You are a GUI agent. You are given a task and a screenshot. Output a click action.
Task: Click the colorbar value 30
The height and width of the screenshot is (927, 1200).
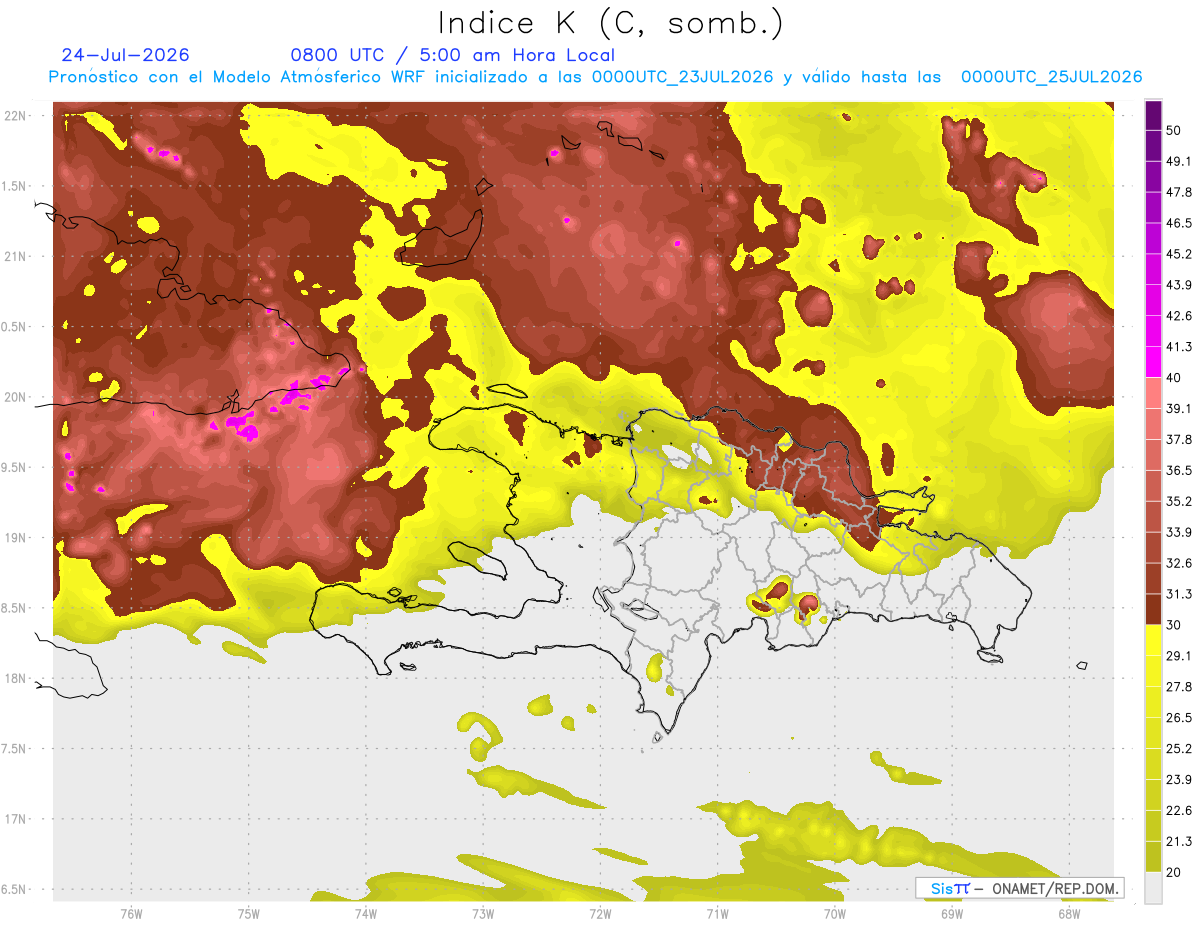pos(1174,626)
